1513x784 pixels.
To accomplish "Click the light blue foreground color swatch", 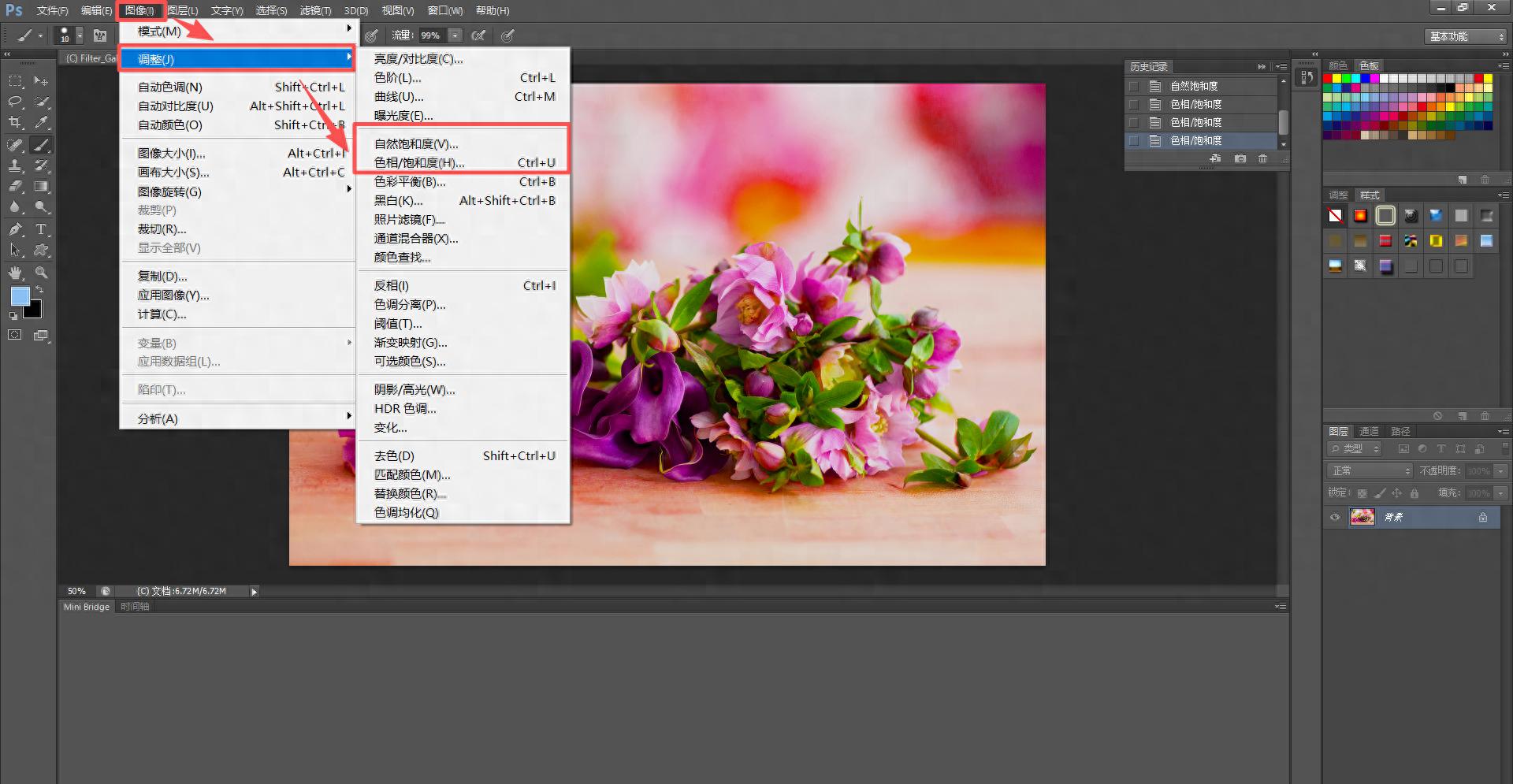I will tap(20, 295).
